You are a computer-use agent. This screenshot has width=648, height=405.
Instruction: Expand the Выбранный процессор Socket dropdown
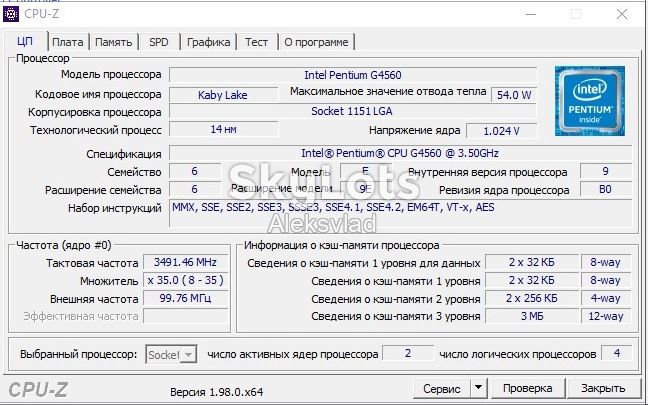(x=188, y=355)
